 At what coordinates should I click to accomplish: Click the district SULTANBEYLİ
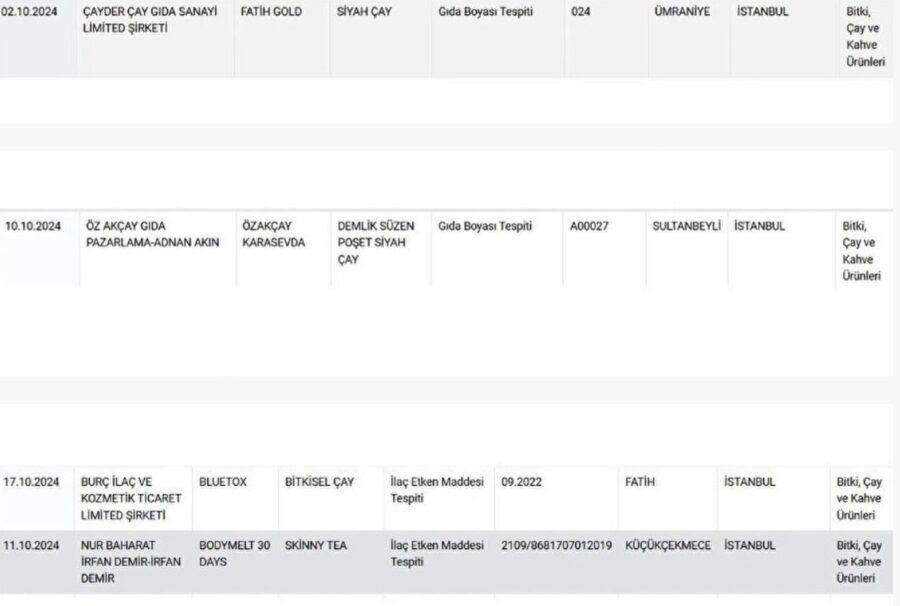[686, 226]
